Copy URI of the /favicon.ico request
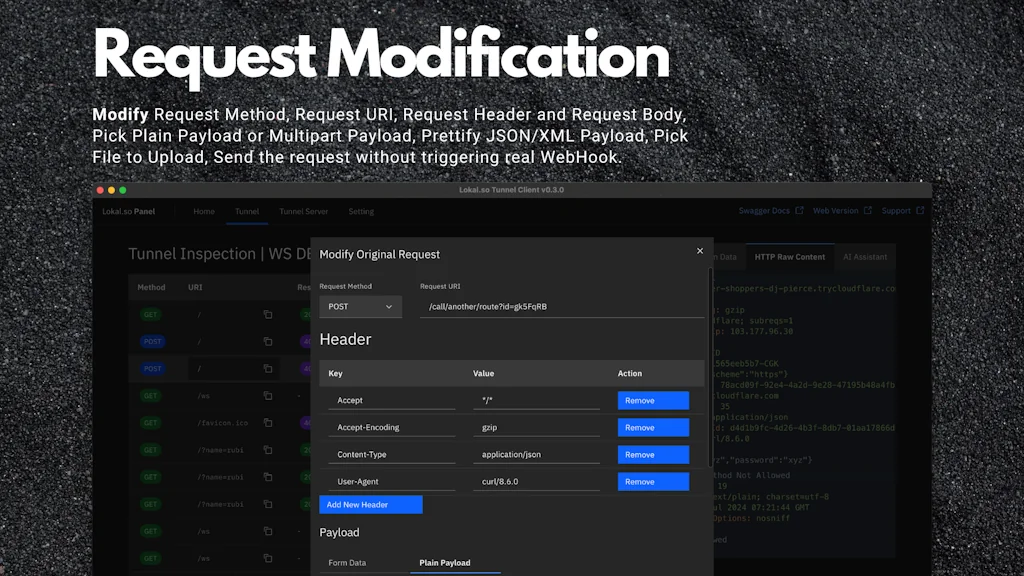 267,423
